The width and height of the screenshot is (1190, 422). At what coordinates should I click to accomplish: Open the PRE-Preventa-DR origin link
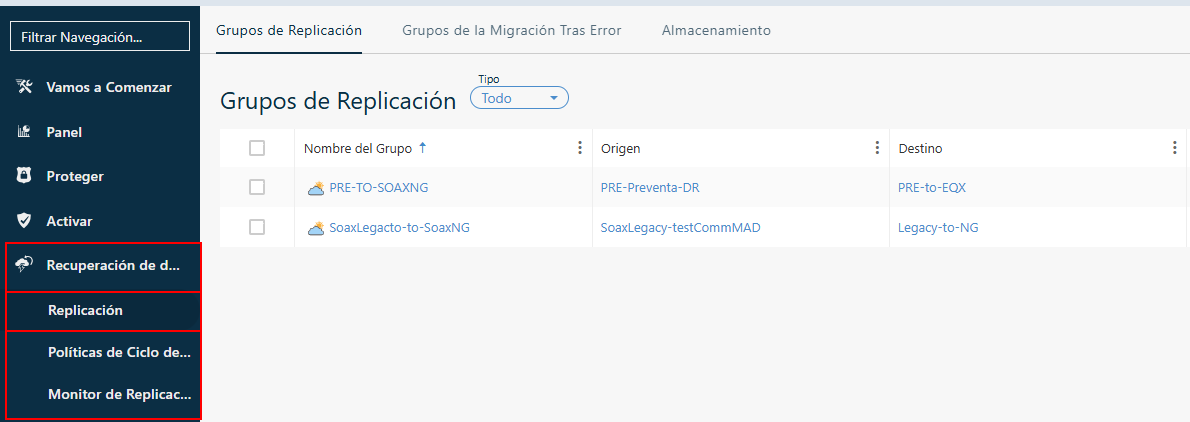649,187
